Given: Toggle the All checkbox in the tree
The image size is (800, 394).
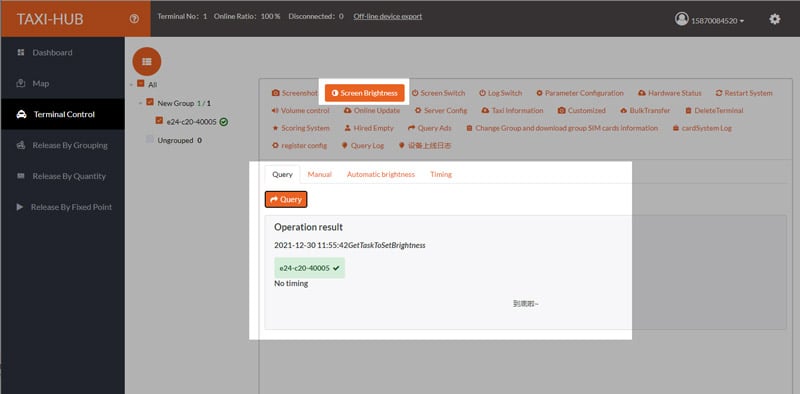Looking at the screenshot, I should coord(141,84).
